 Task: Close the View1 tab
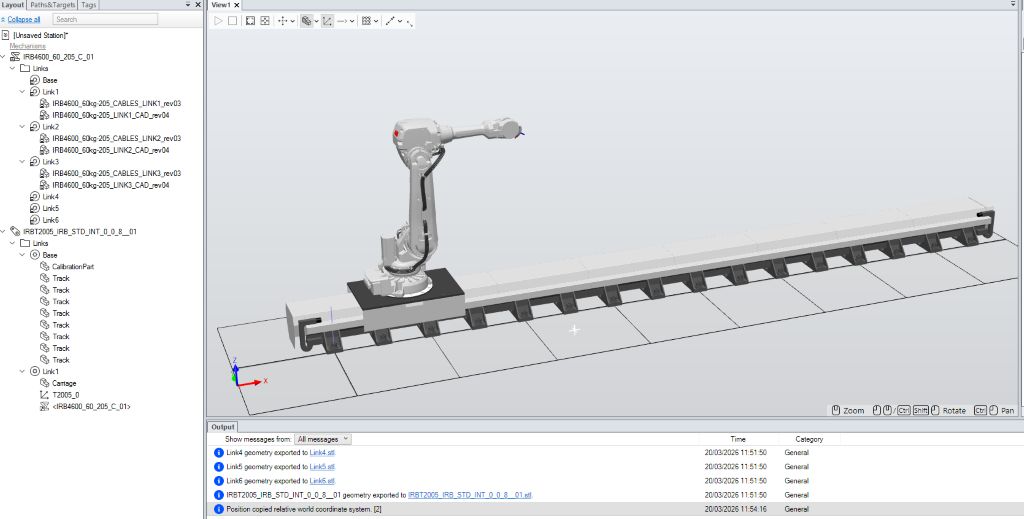[x=237, y=5]
